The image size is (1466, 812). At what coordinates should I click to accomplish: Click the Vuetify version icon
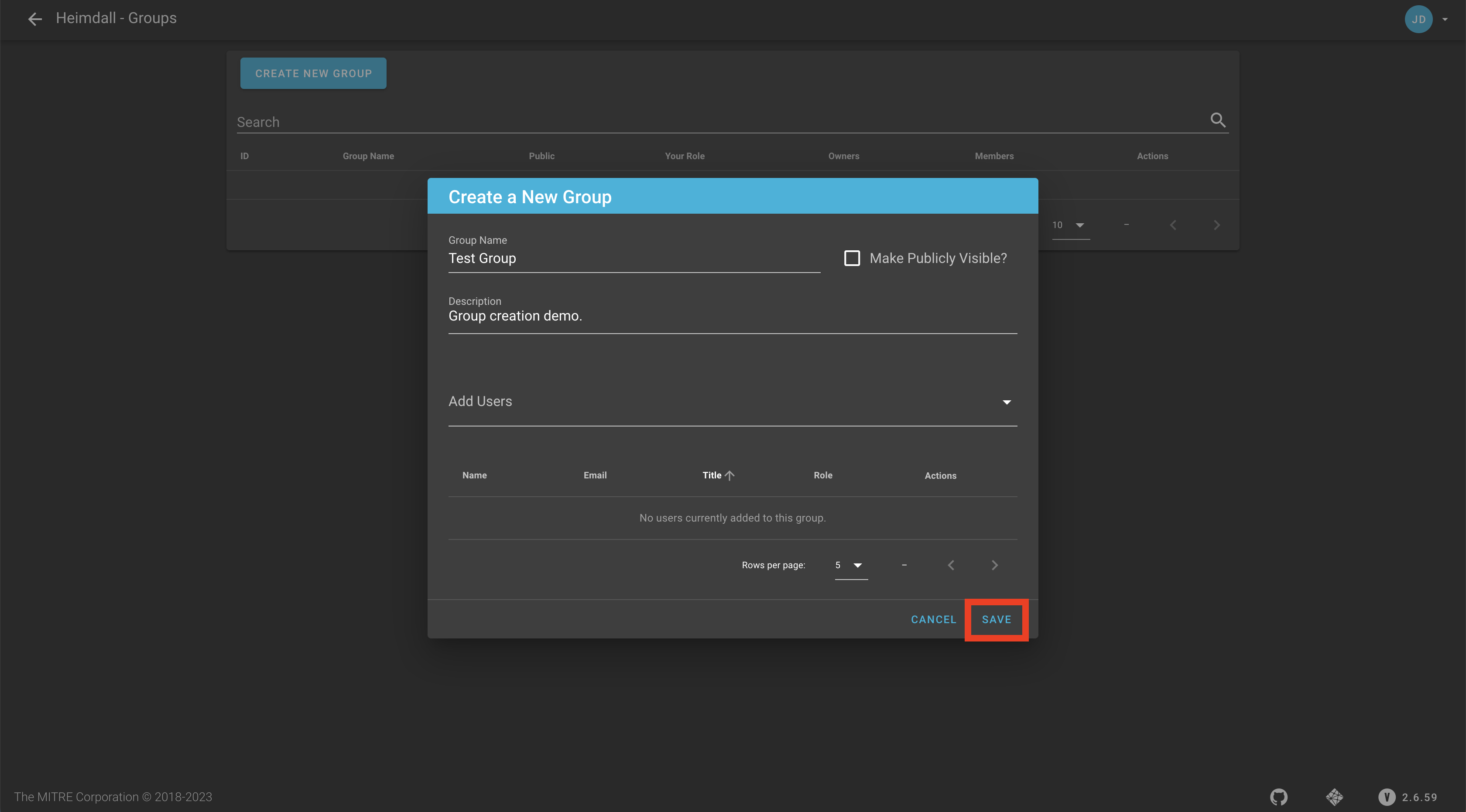tap(1386, 797)
